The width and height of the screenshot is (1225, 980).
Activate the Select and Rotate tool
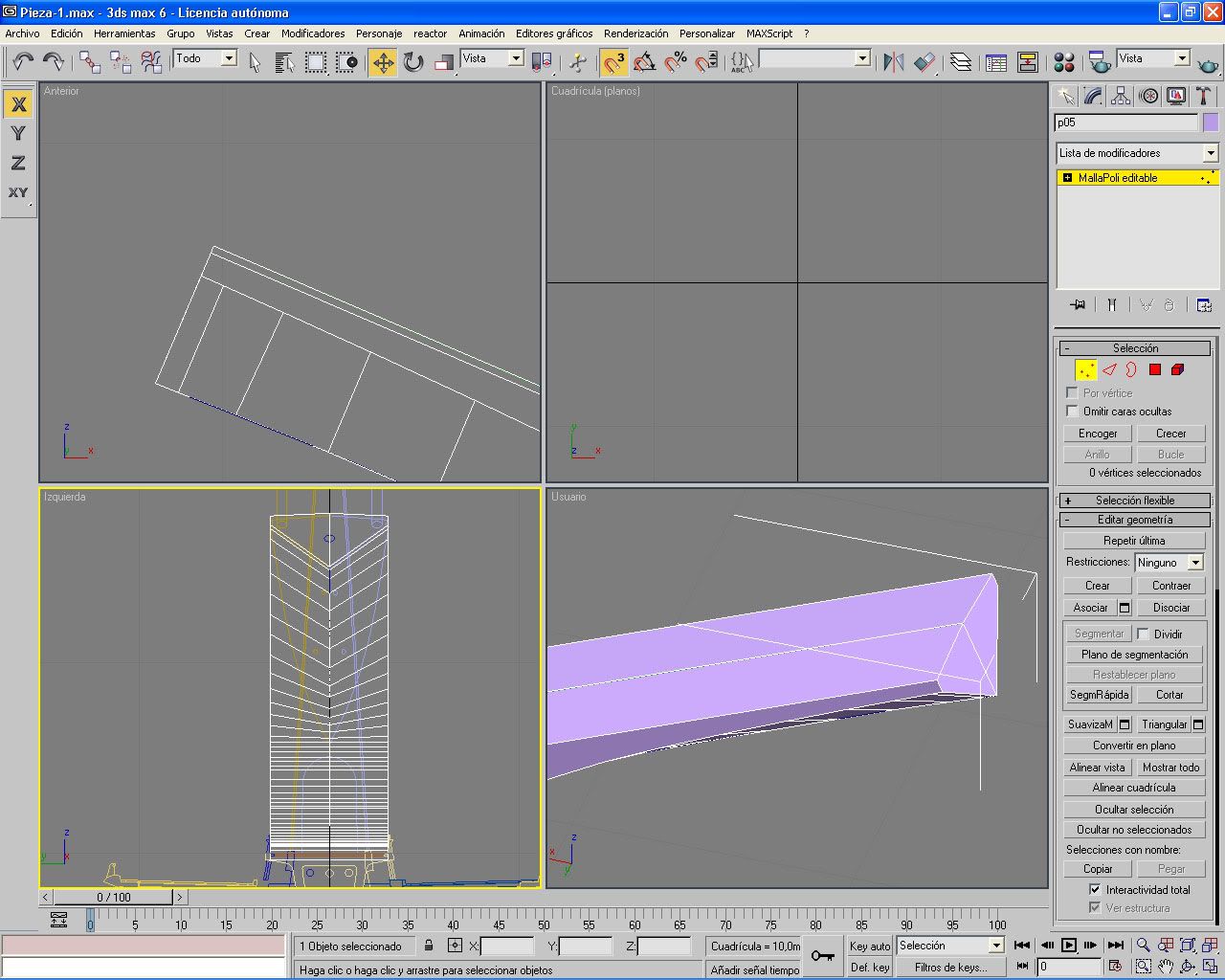click(x=413, y=62)
